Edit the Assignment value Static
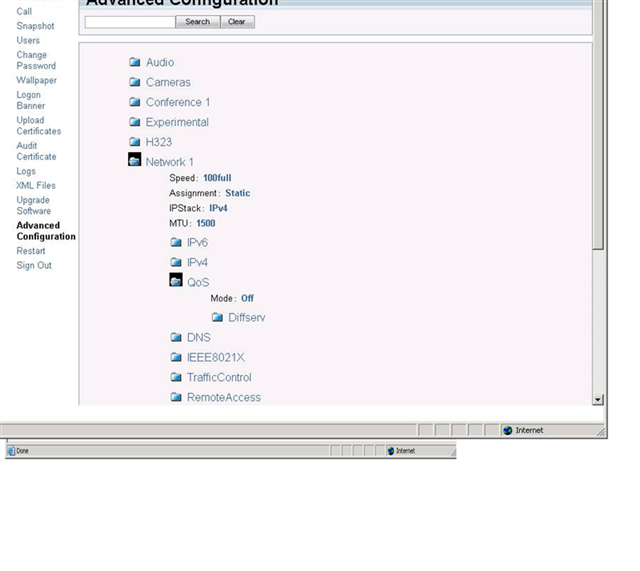Image resolution: width=640 pixels, height=571 pixels. pyautogui.click(x=238, y=193)
